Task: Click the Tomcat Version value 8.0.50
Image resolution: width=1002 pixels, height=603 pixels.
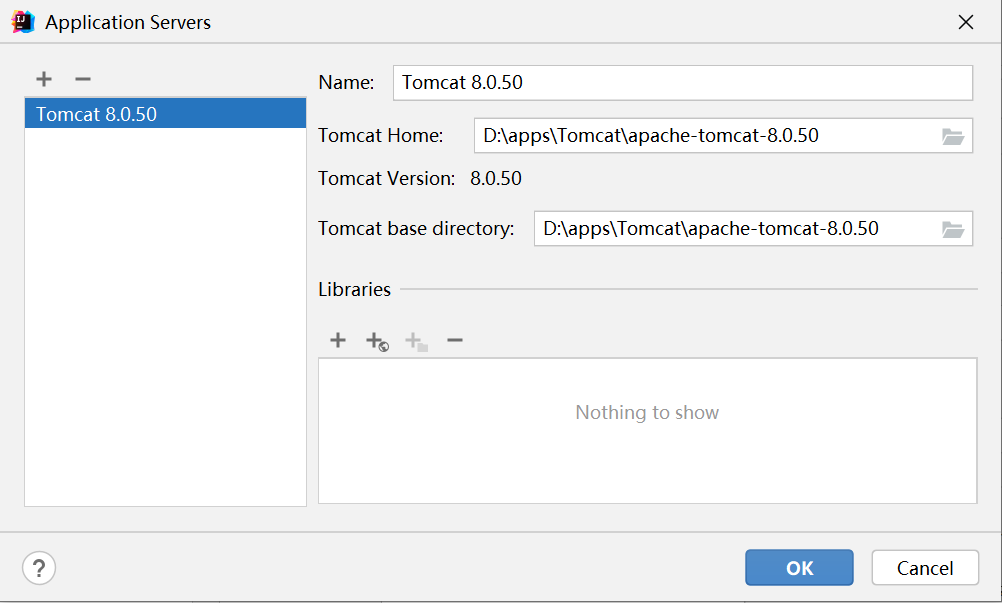Action: click(496, 180)
